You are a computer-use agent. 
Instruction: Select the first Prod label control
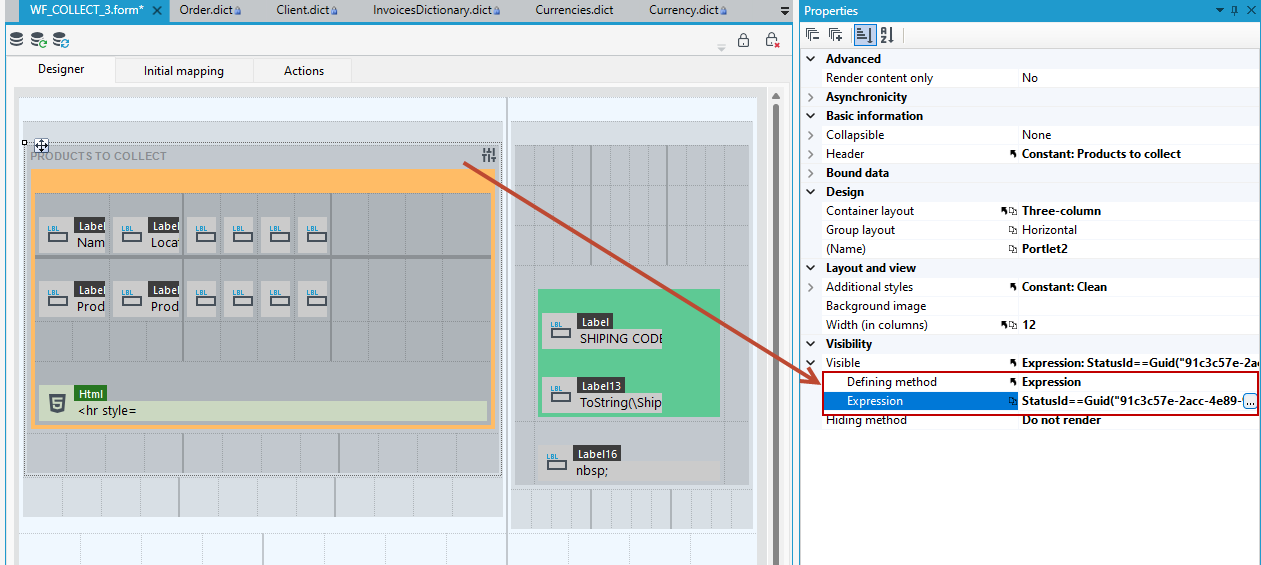(x=73, y=299)
